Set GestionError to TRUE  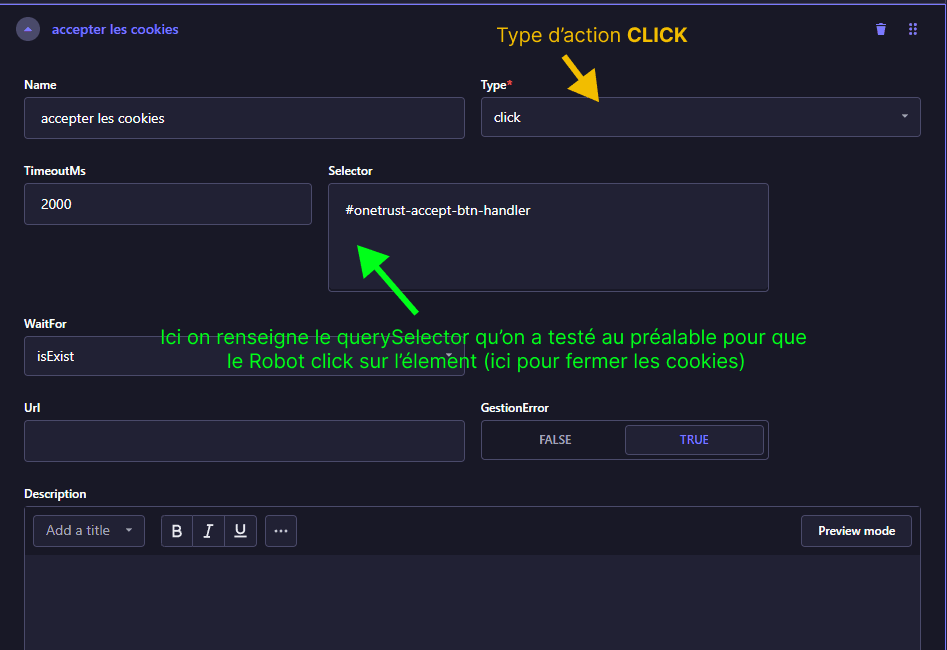coord(694,440)
